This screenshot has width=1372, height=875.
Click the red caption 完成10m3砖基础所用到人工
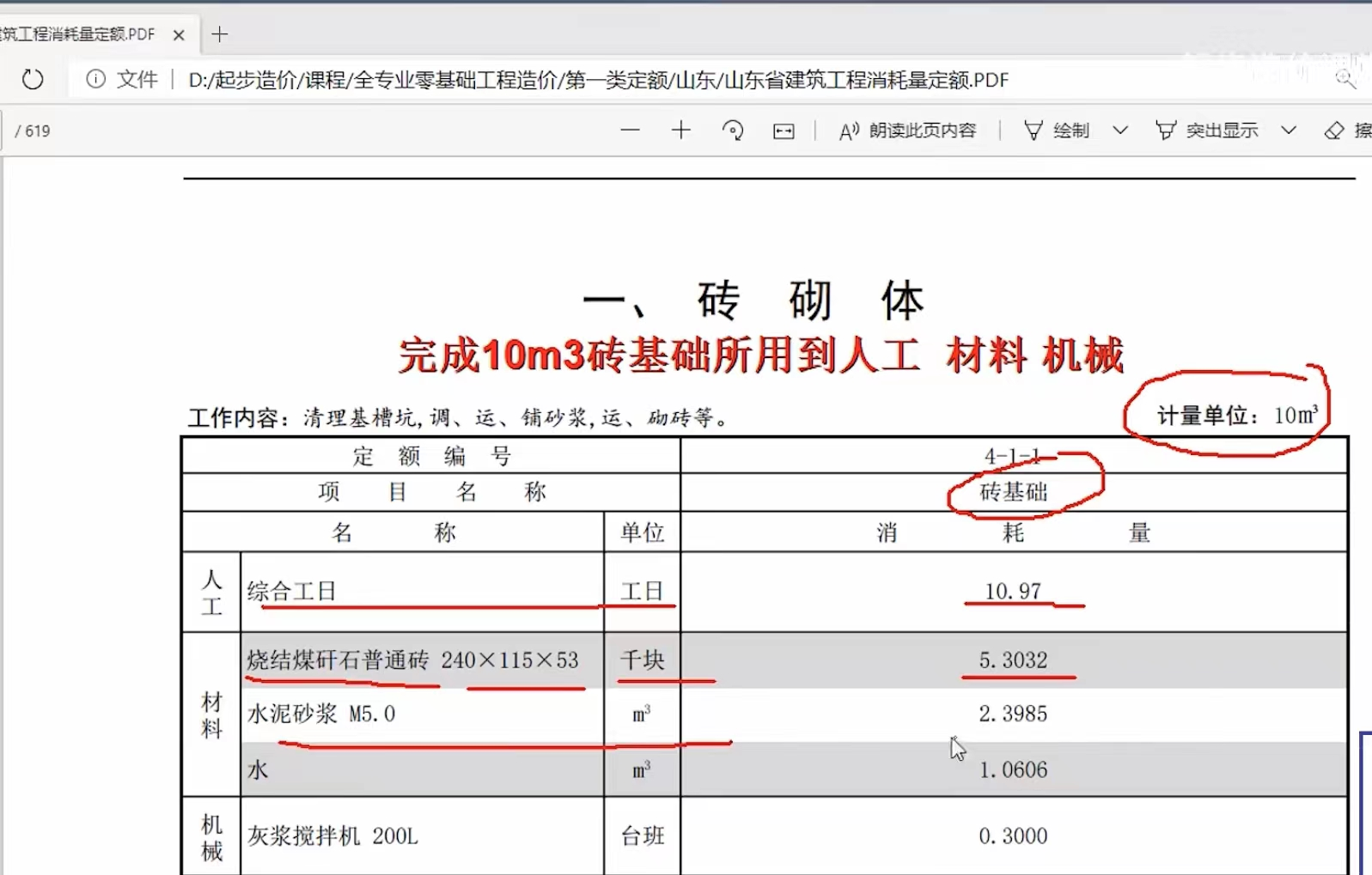[x=659, y=355]
